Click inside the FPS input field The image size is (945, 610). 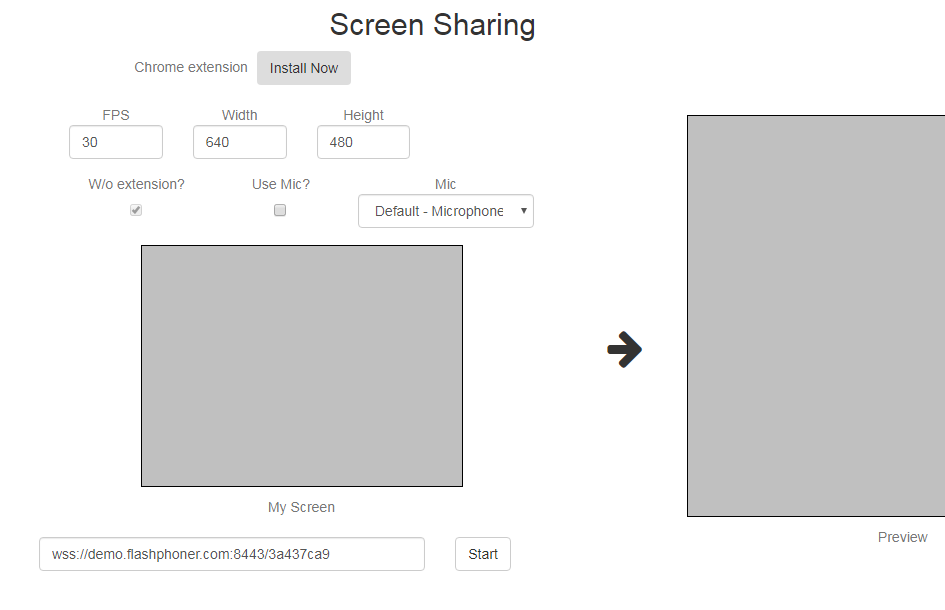(x=115, y=142)
